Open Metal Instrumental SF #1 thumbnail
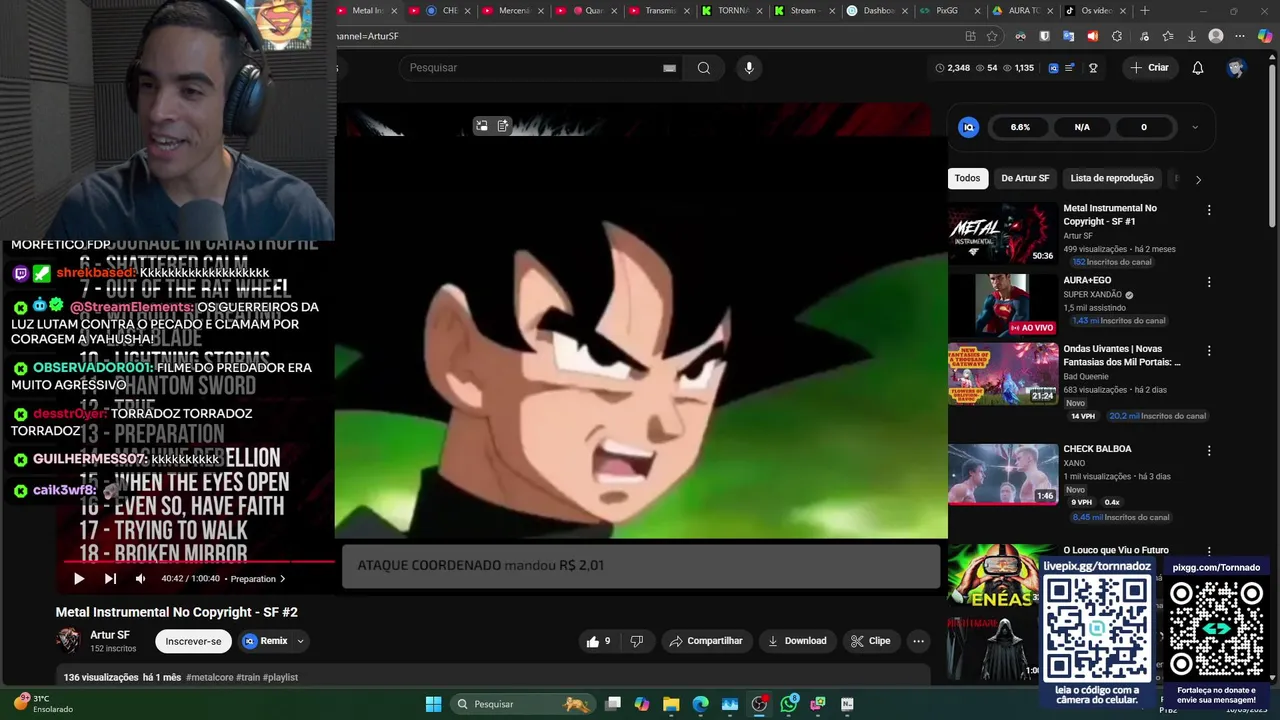Image resolution: width=1280 pixels, height=720 pixels. click(1003, 233)
